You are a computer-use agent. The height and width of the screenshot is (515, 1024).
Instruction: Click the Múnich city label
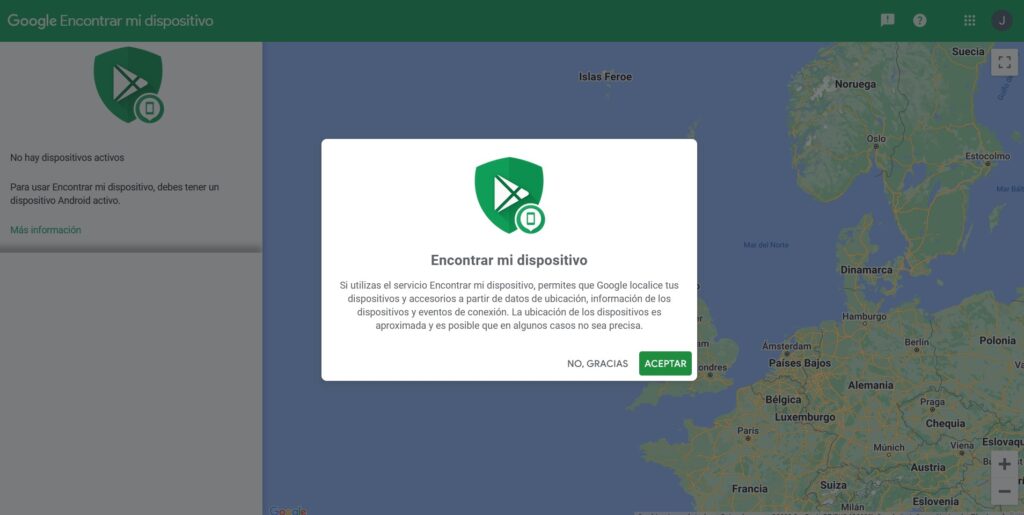click(x=889, y=448)
